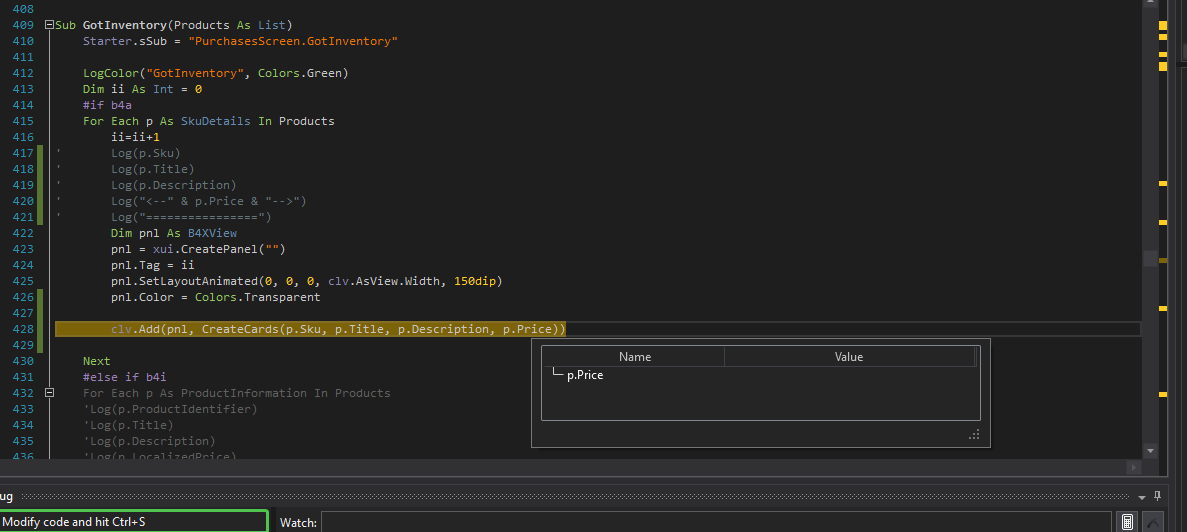The height and width of the screenshot is (532, 1187).
Task: Click the calculator icon beside Watch field
Action: point(1127,522)
